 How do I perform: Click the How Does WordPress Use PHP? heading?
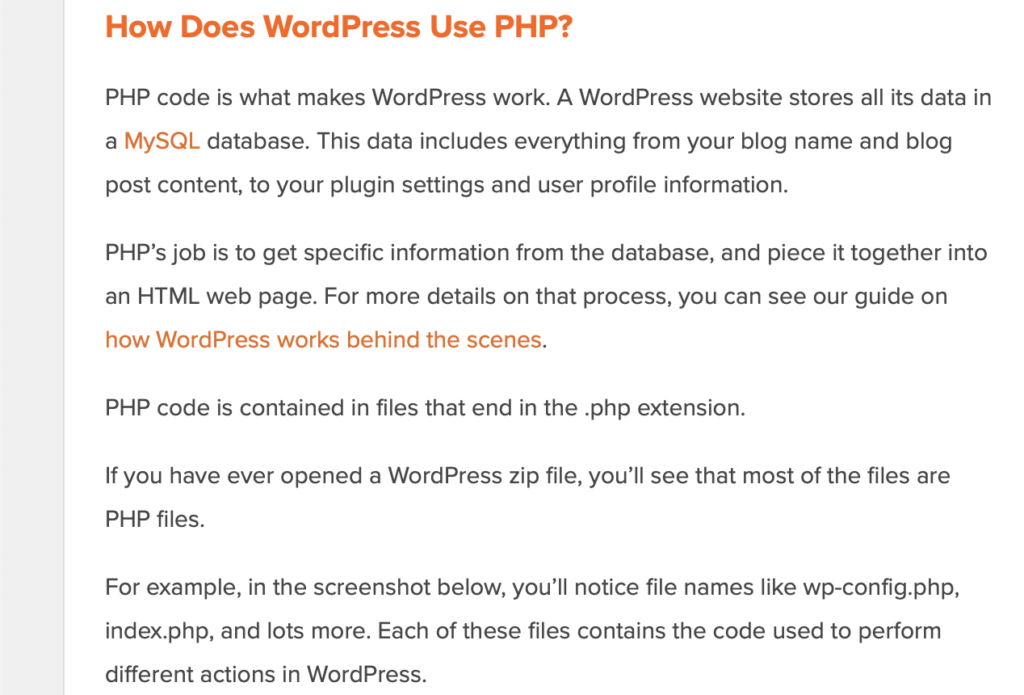coord(339,27)
